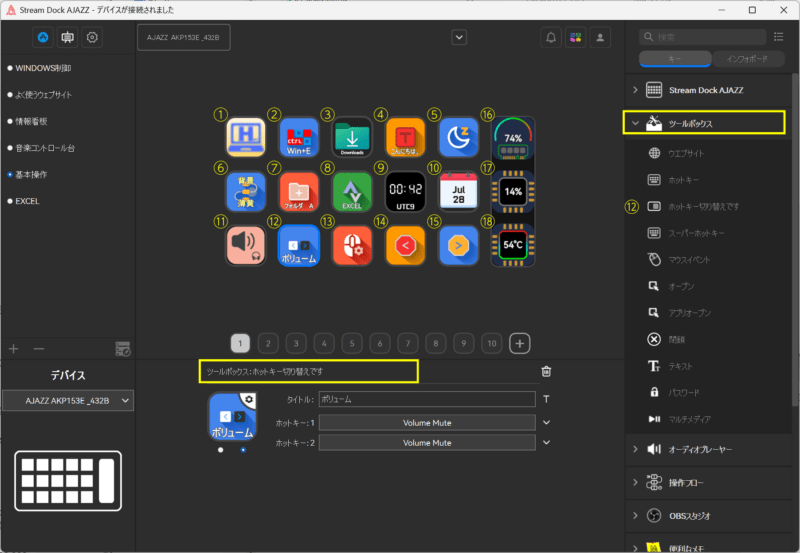Select the orange previous page key

point(405,245)
